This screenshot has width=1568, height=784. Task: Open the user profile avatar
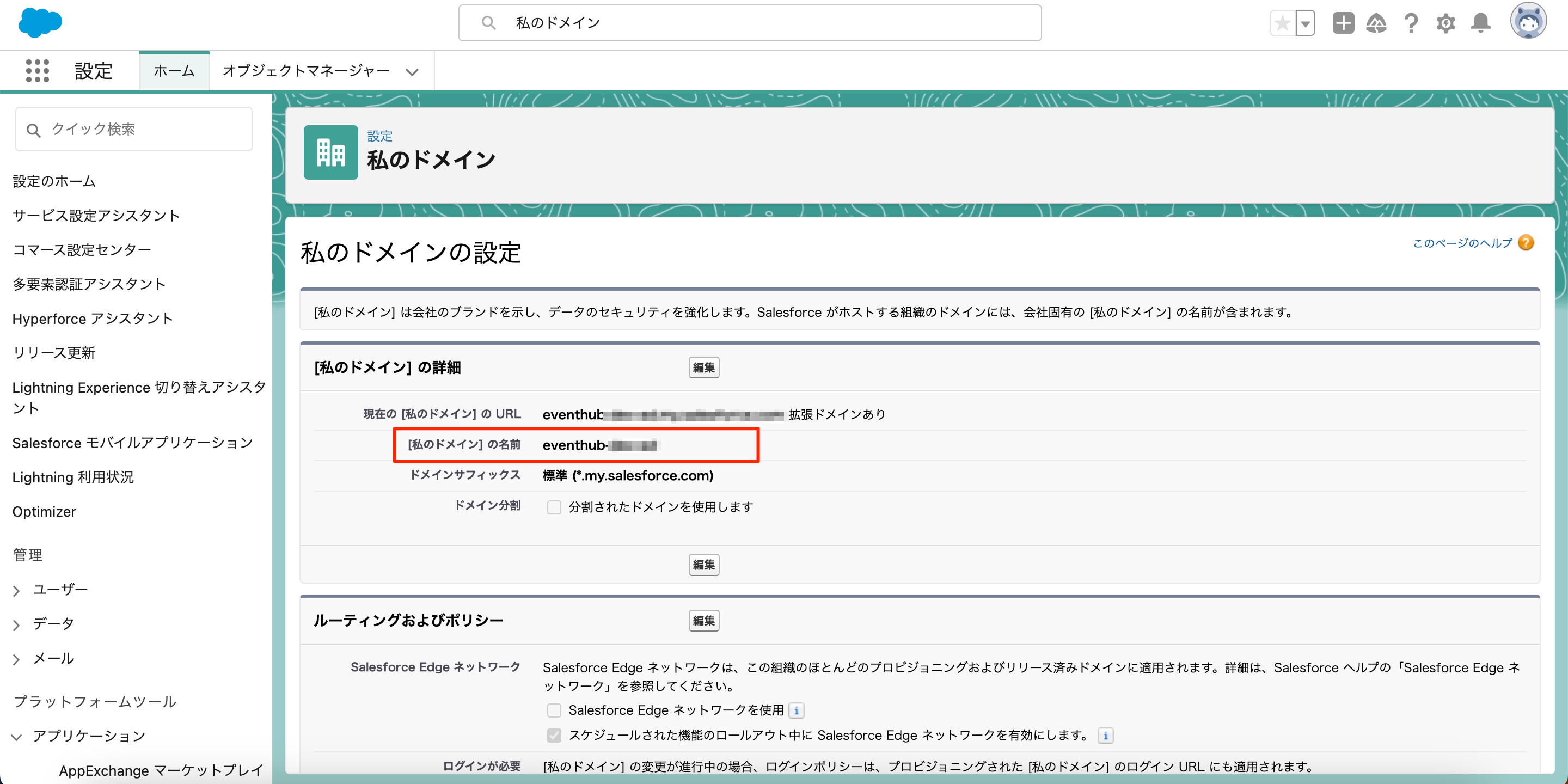click(x=1528, y=21)
